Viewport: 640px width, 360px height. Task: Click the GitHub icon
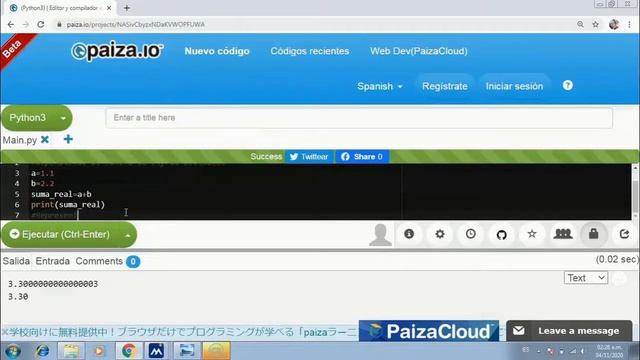click(501, 234)
